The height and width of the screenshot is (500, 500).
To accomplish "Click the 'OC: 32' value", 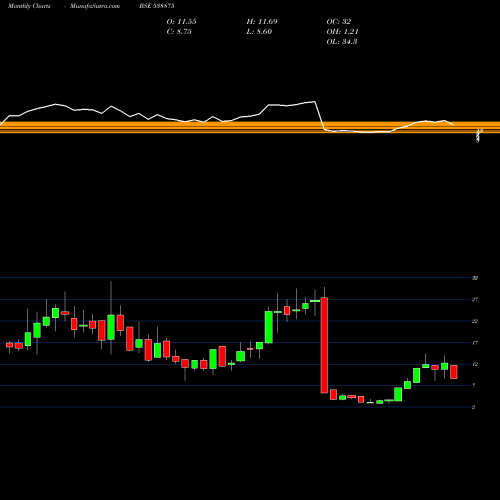I will [x=339, y=22].
